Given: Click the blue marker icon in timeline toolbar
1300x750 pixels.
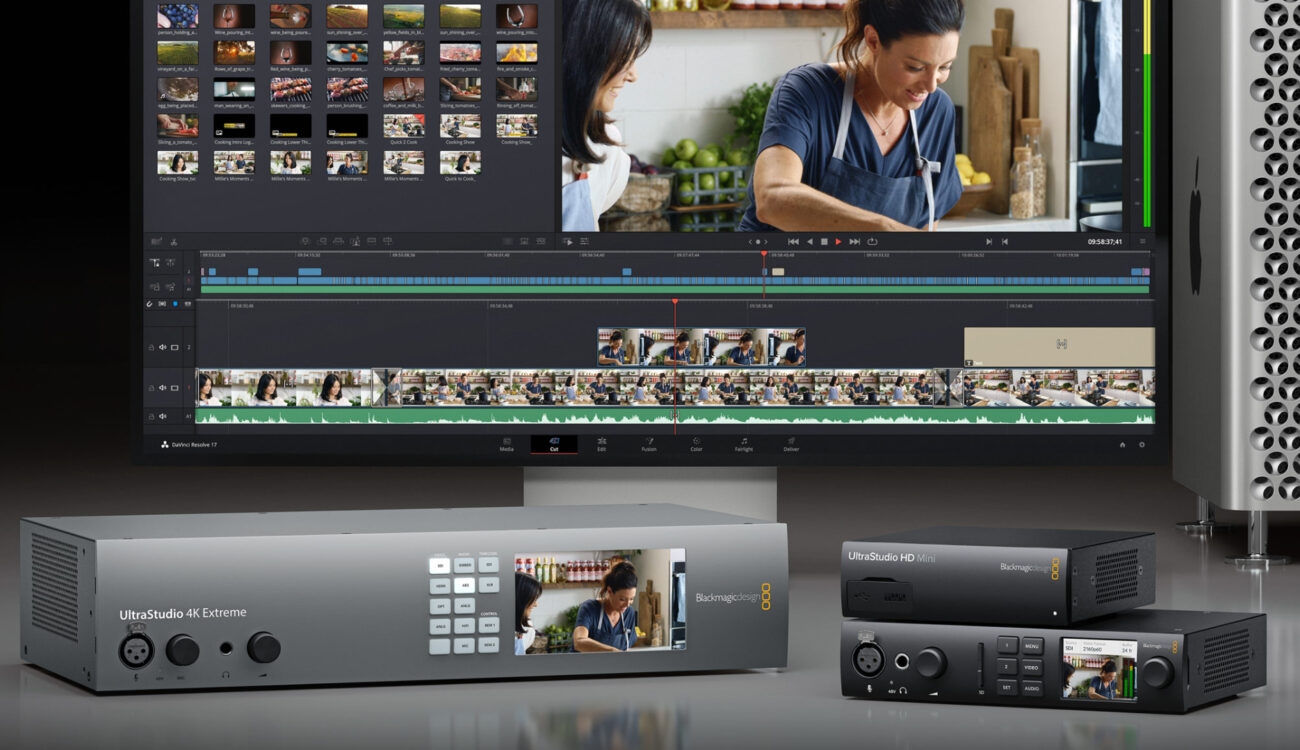Looking at the screenshot, I should click(x=175, y=304).
